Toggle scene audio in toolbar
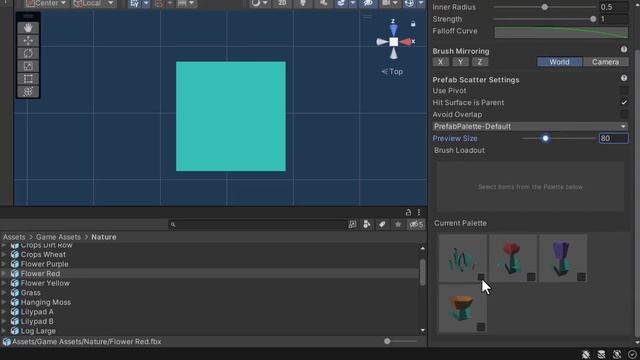Screen dimensions: 640x360 [x=323, y=3]
